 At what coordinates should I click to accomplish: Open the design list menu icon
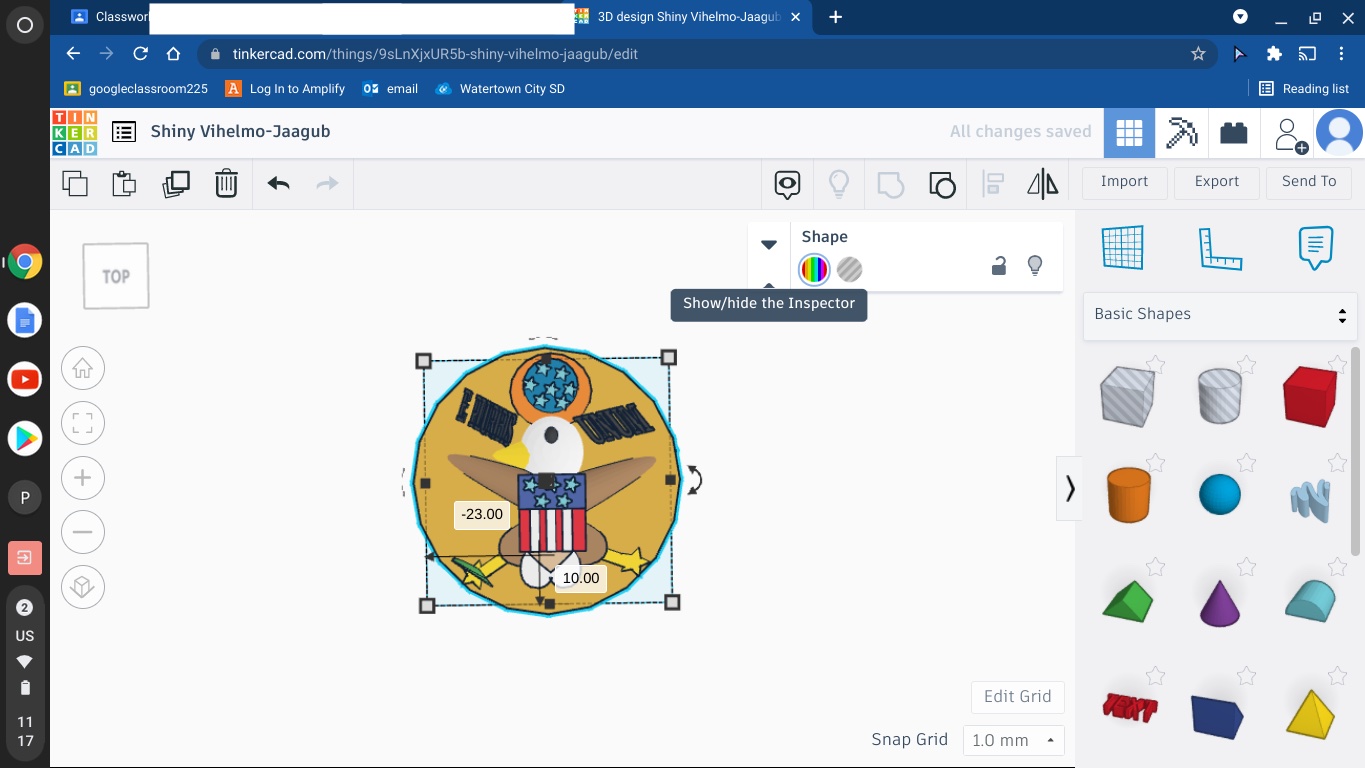[124, 132]
